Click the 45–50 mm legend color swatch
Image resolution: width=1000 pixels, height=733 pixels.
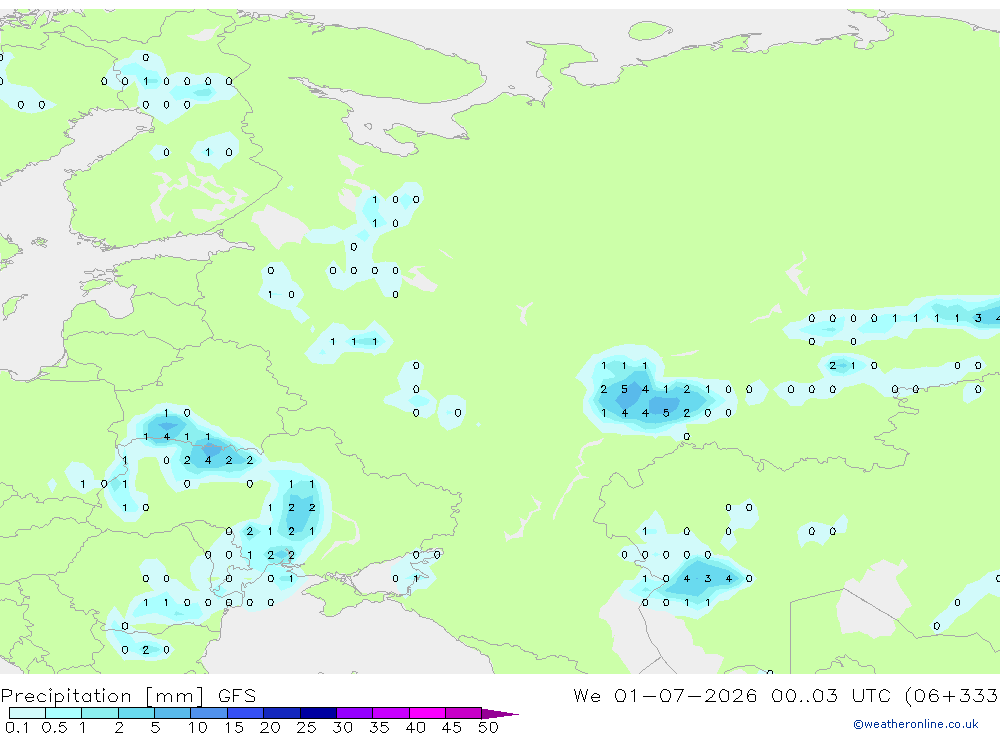pos(464,713)
